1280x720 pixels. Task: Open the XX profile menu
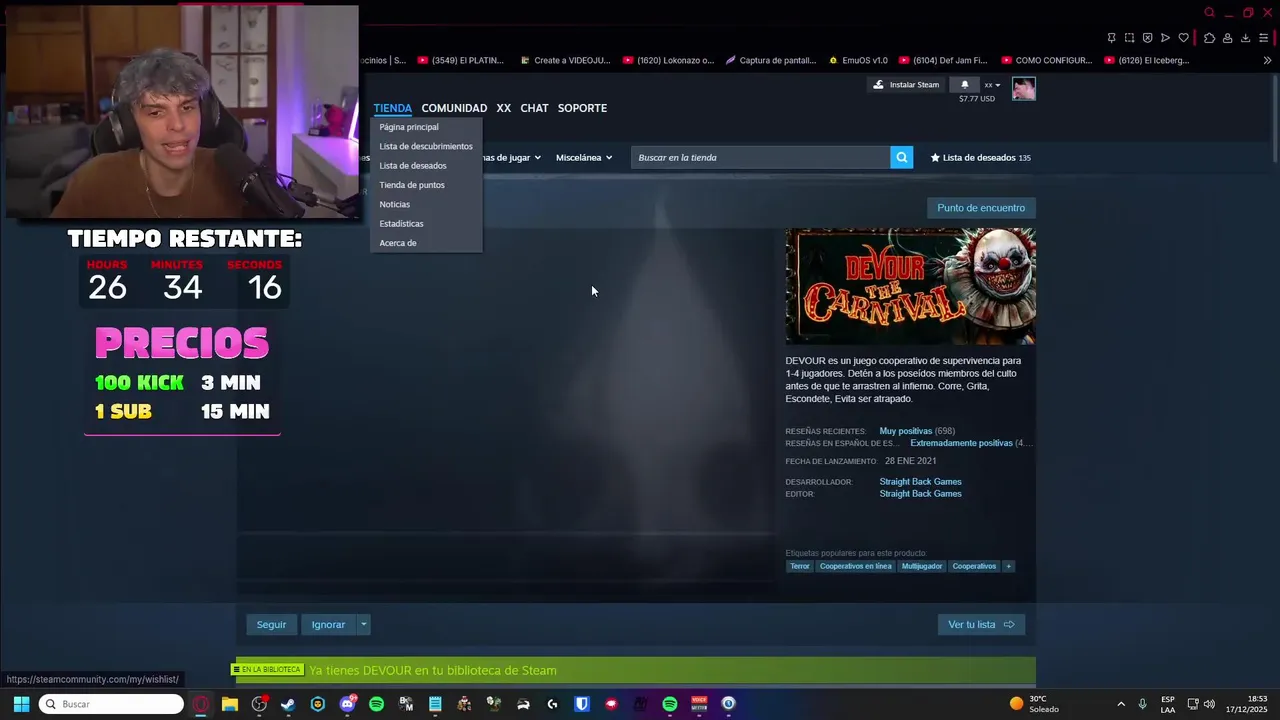pos(503,108)
